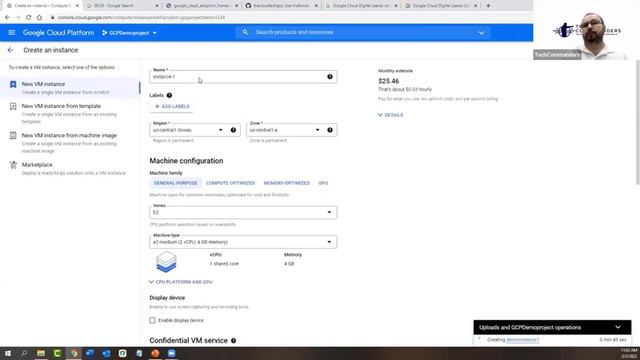Collapse the Uploads and GCPDemoproject operations panel

click(x=618, y=327)
